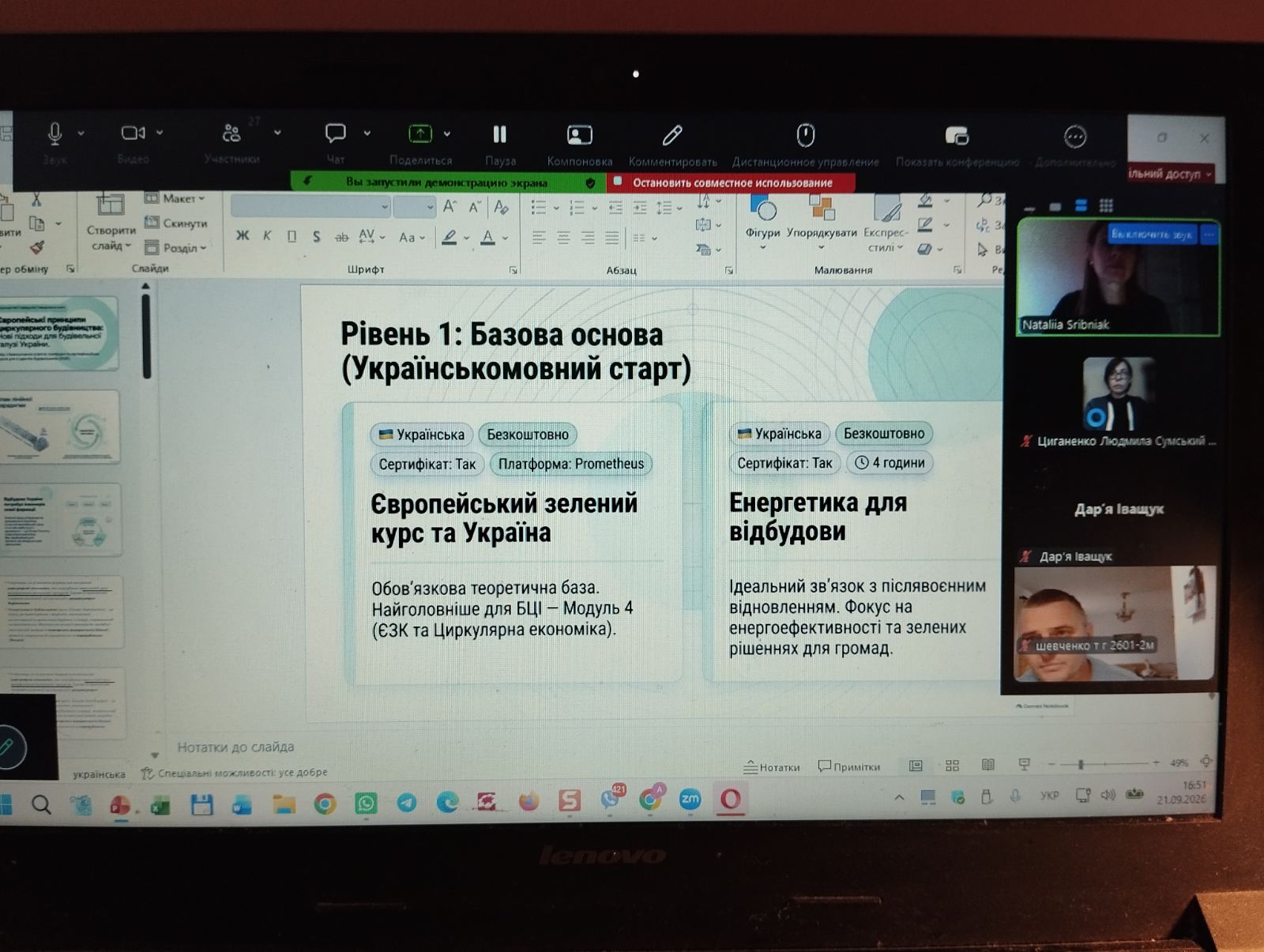Toggle italic (К) formatting
1264x952 pixels.
click(267, 235)
